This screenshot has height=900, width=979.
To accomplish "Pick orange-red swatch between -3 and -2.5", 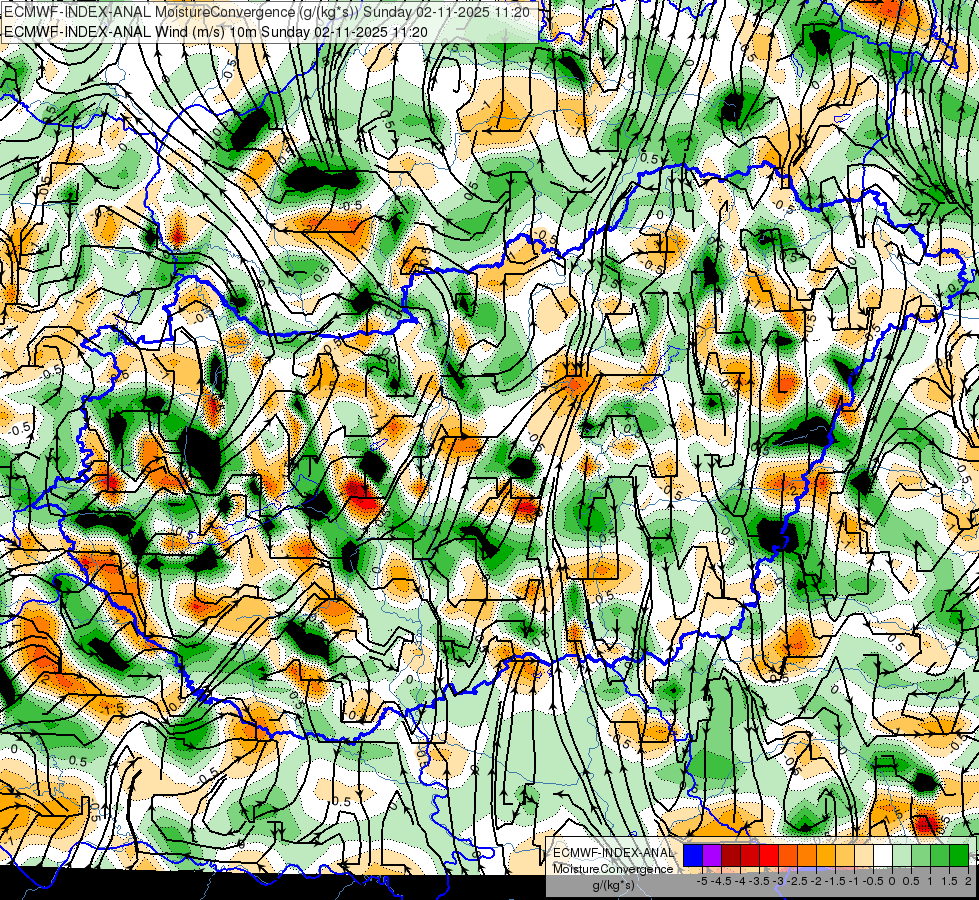I will (788, 855).
